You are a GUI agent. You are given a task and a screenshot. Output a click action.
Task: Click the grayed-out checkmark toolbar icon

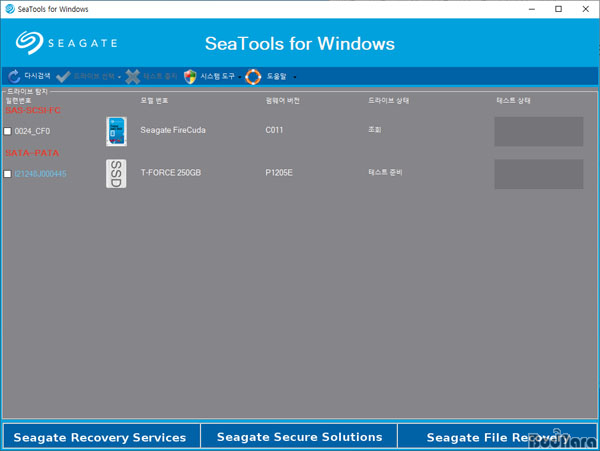point(63,77)
